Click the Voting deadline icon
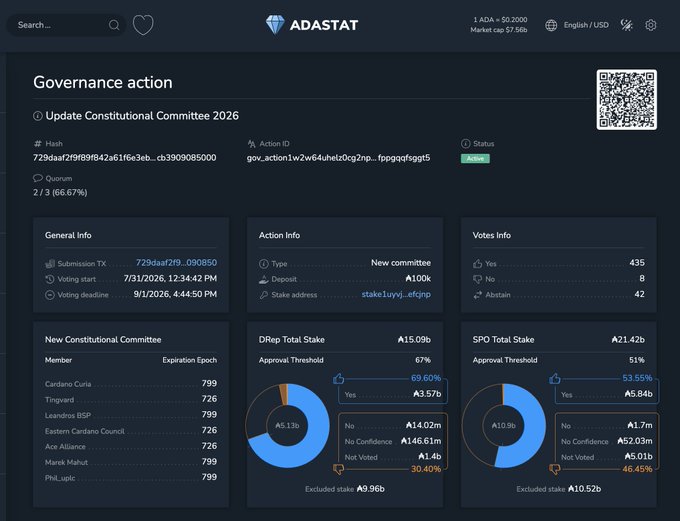 (50, 295)
